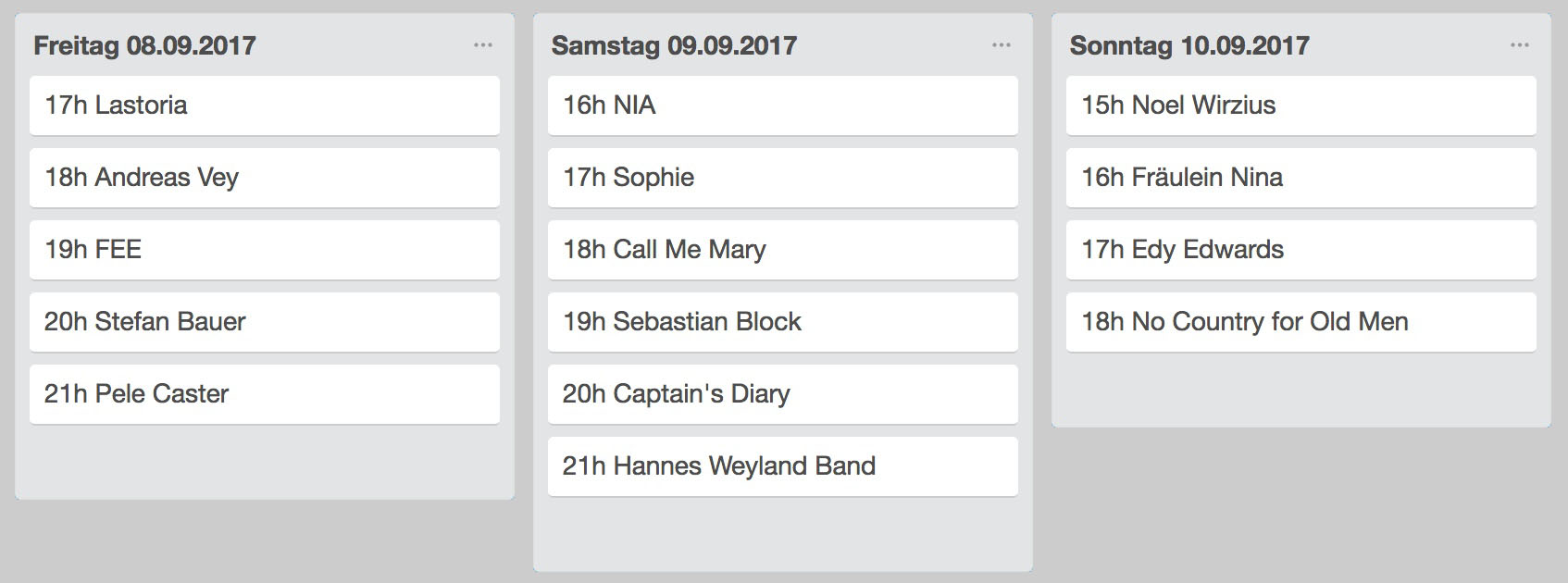Open the 17h Lastoria card

point(265,105)
